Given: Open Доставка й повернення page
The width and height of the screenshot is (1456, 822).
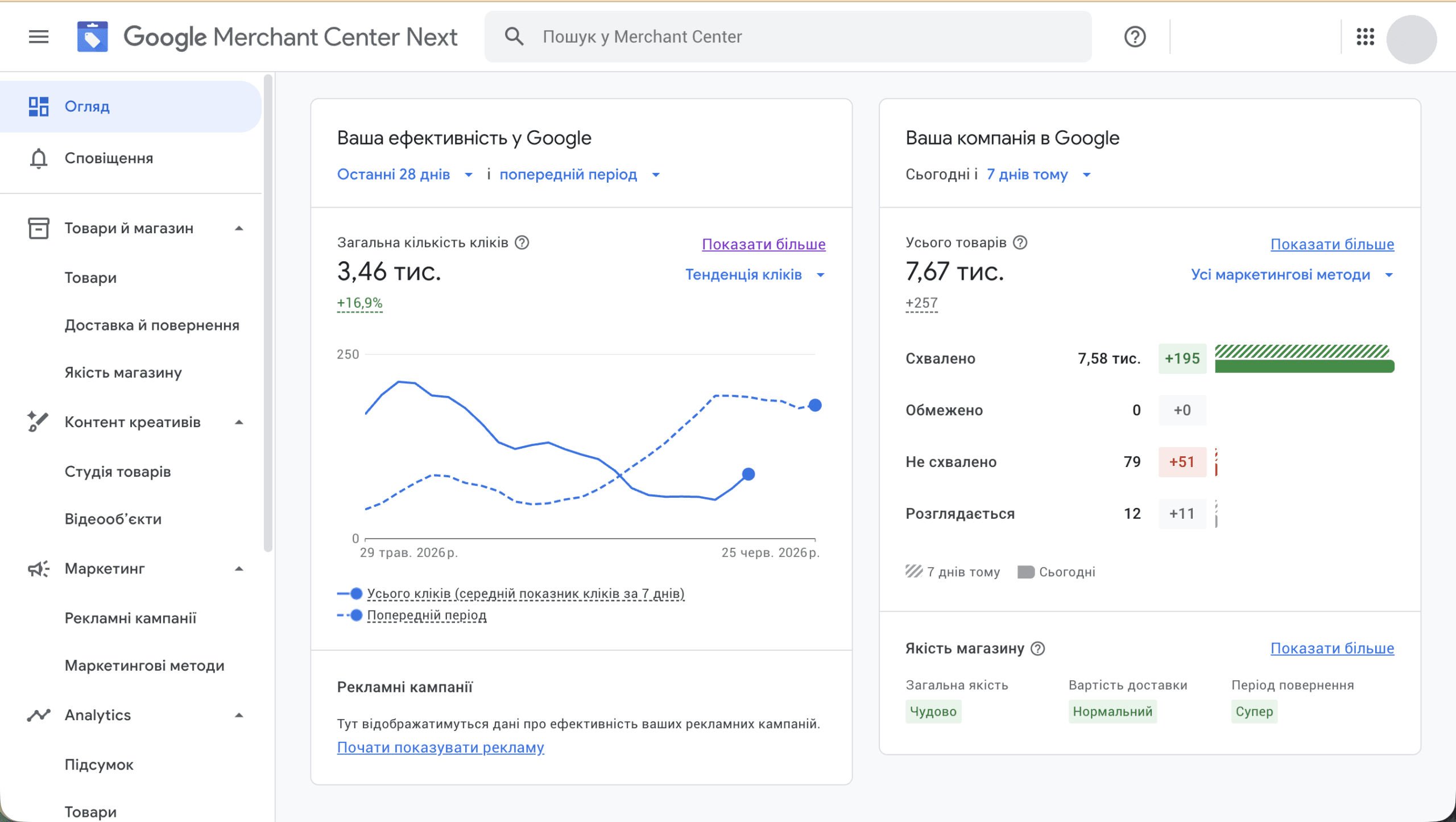Looking at the screenshot, I should (152, 325).
